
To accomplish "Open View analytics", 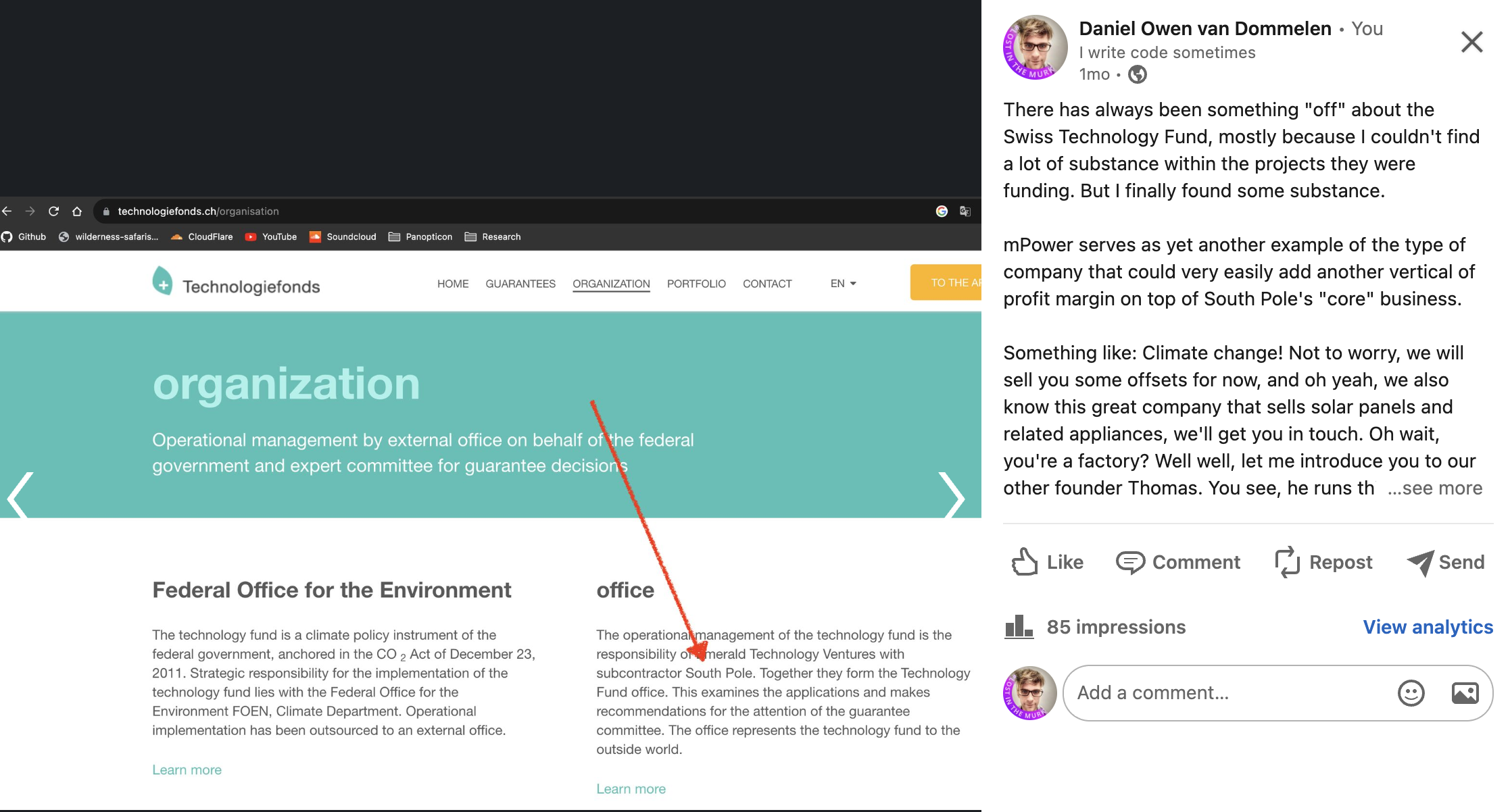I will [1428, 627].
